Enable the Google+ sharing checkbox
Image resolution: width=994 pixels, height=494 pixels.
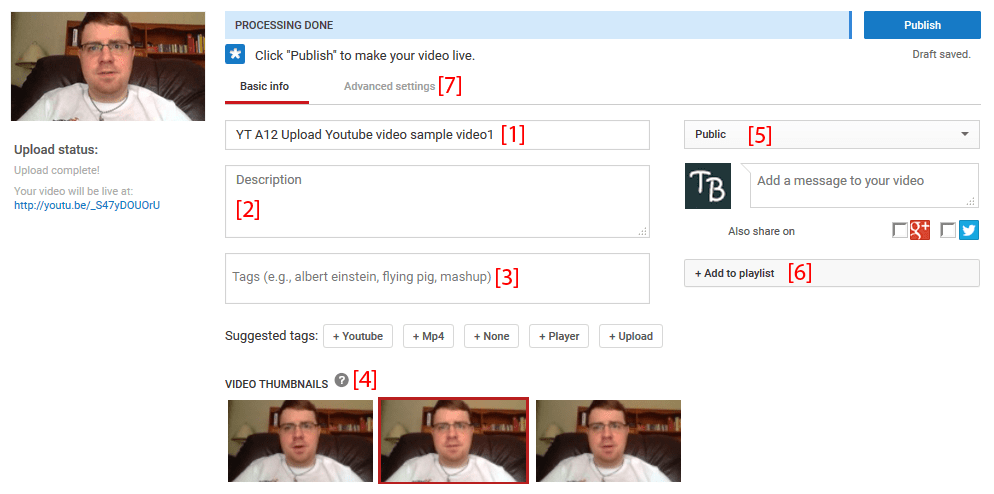click(x=900, y=231)
